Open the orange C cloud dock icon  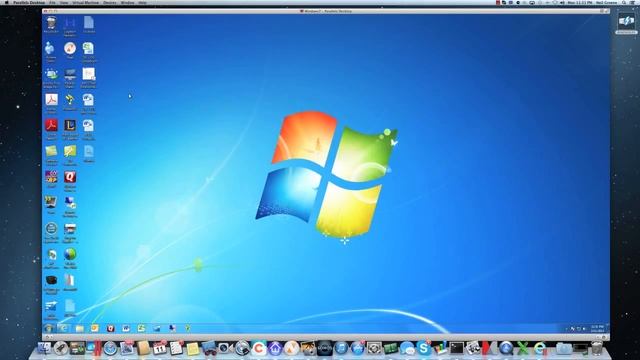(x=258, y=348)
